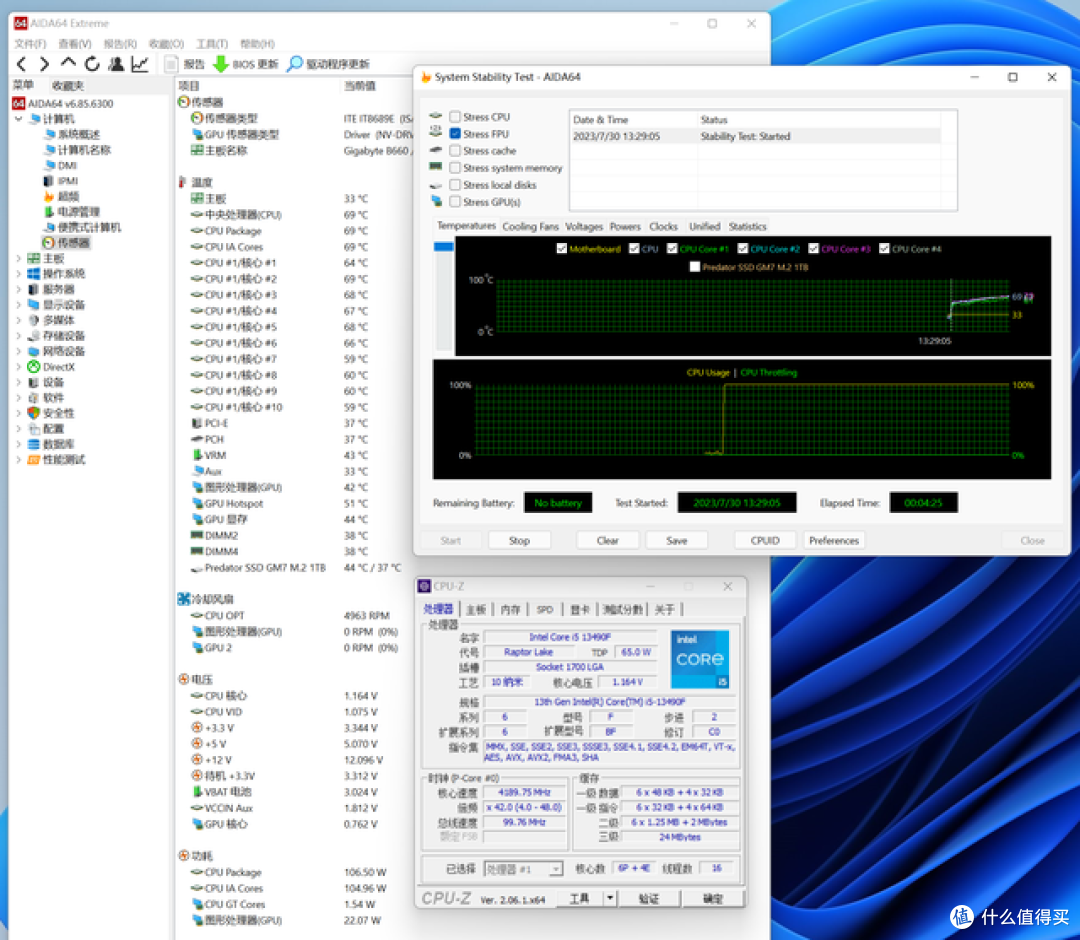1080x940 pixels.
Task: Go back with AIDA64 toolbar back arrow
Action: click(21, 64)
